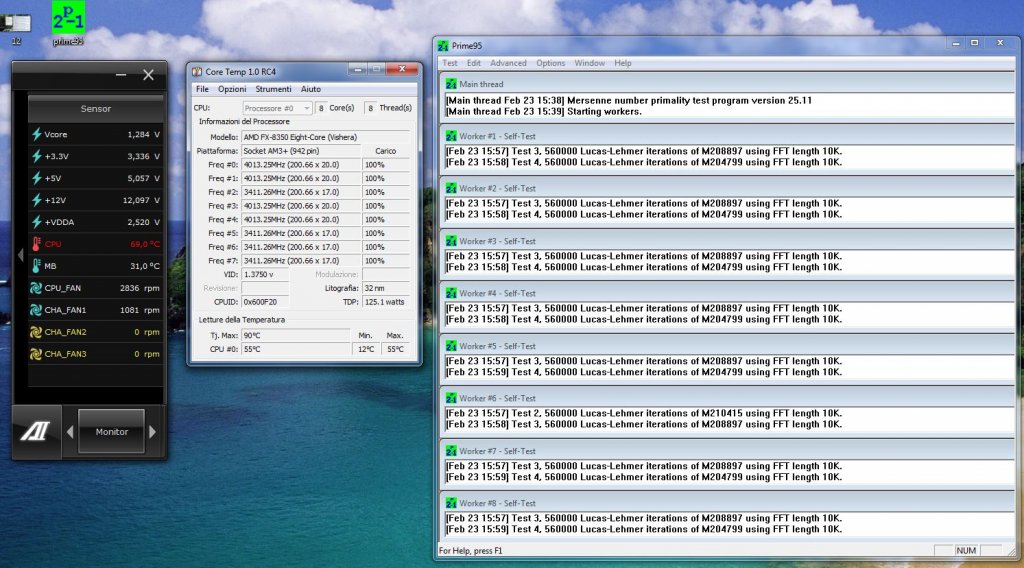Click the Worker #6 - Self-Test title
Screen dimensions: 1024x568
pyautogui.click(x=497, y=398)
